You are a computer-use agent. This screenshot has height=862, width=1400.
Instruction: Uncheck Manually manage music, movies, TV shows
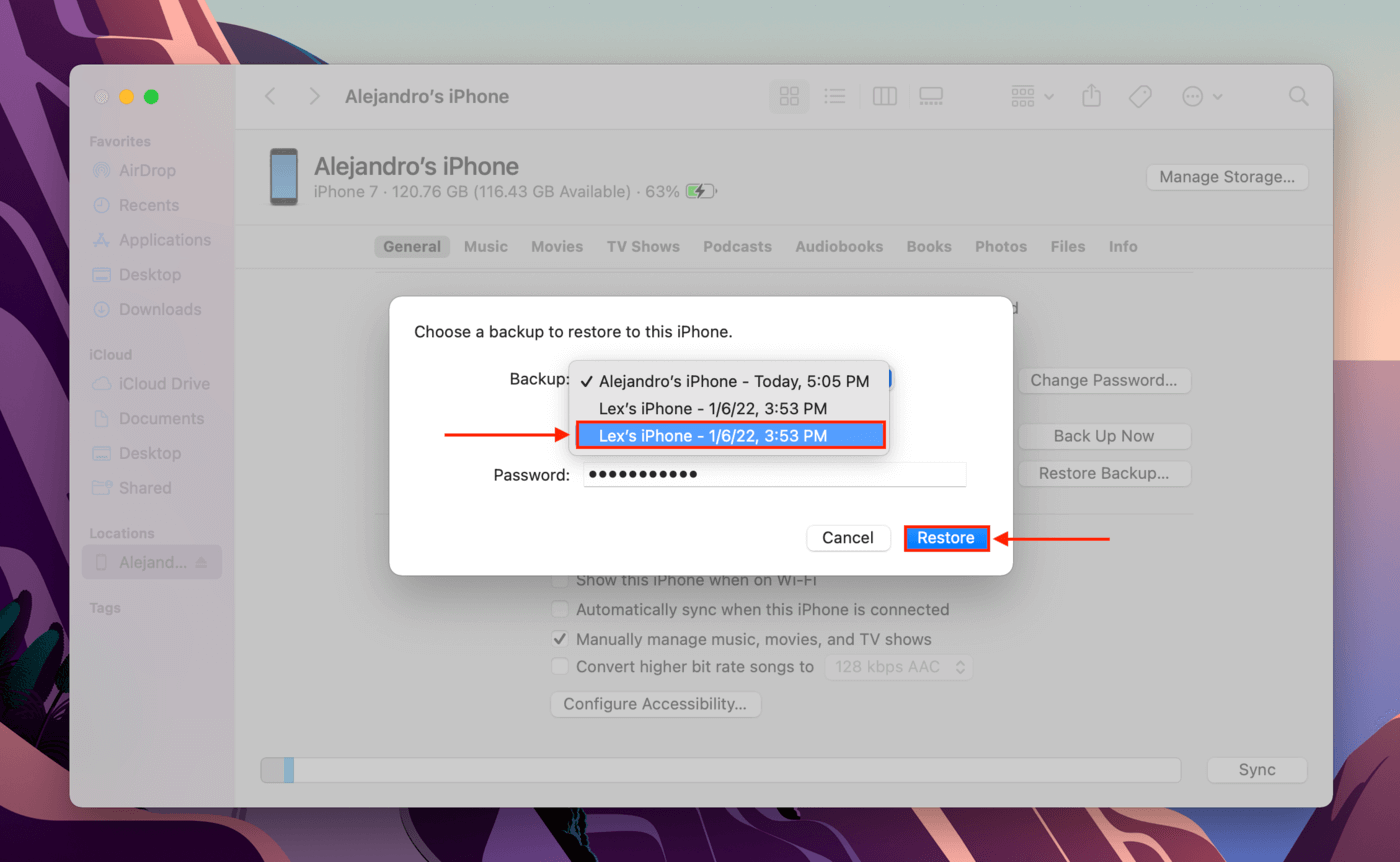coord(560,639)
